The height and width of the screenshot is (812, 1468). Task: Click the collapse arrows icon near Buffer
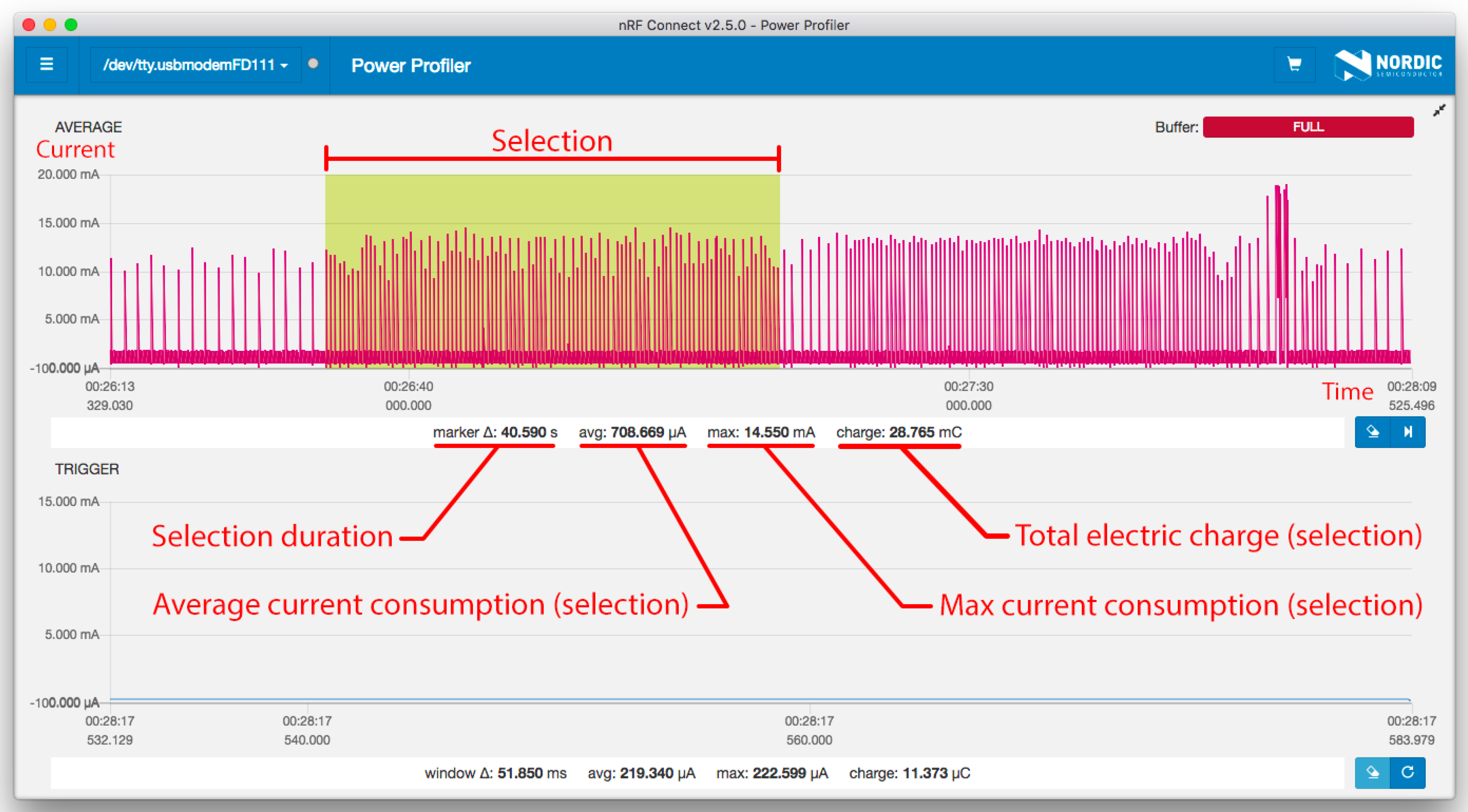click(x=1439, y=110)
